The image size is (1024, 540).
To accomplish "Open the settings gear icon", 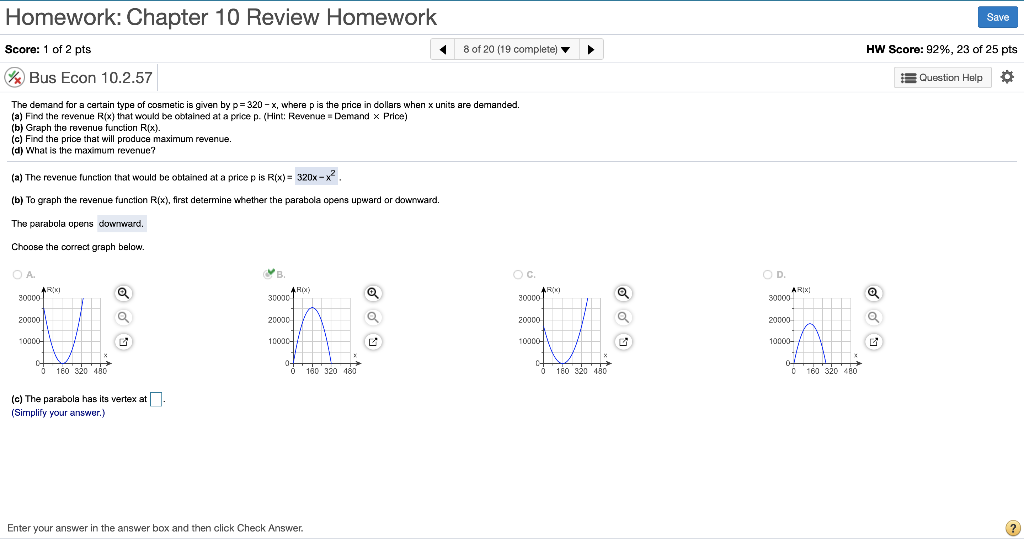I will (1007, 77).
